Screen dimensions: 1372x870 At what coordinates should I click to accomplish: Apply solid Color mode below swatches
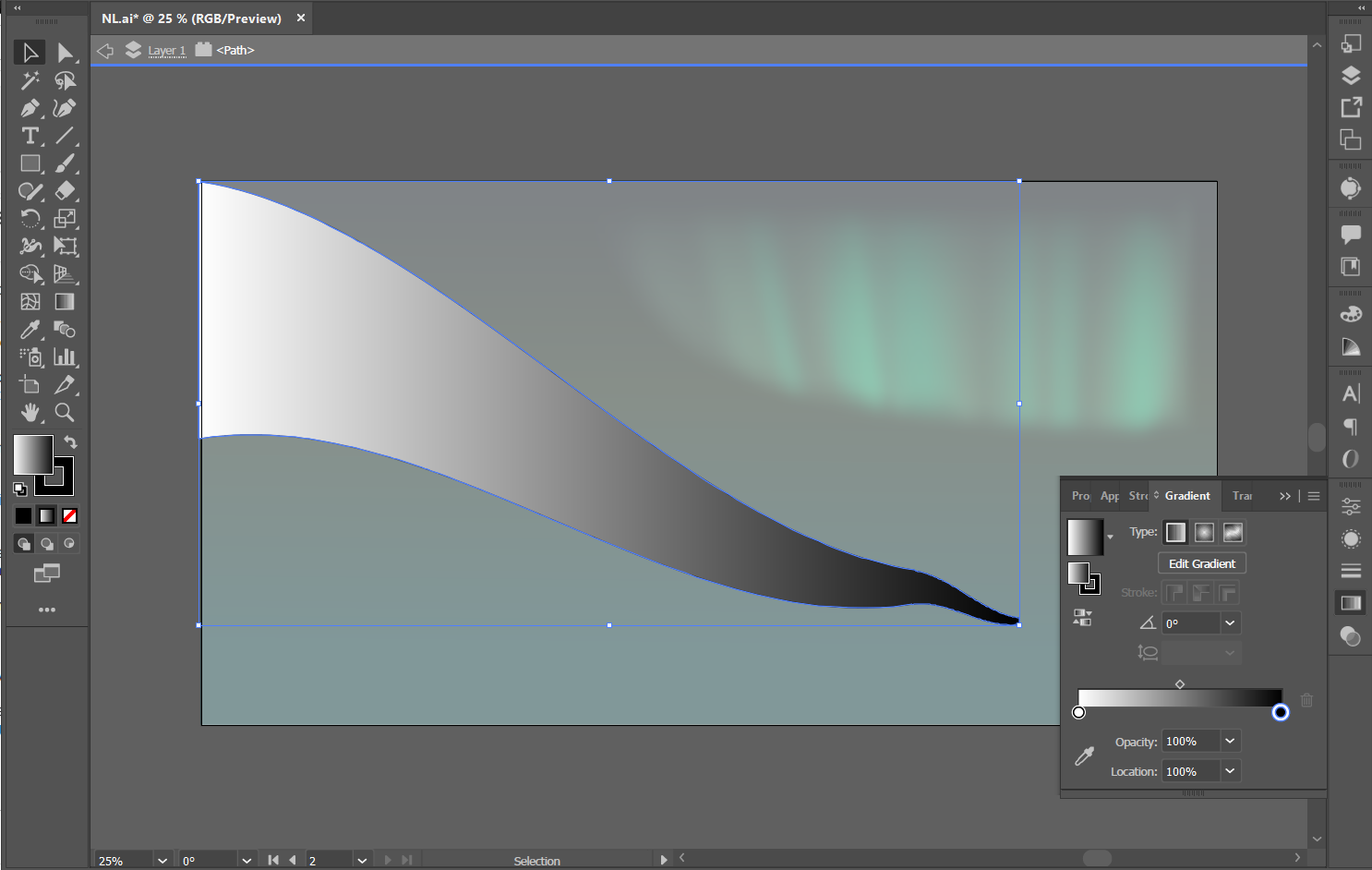[23, 515]
